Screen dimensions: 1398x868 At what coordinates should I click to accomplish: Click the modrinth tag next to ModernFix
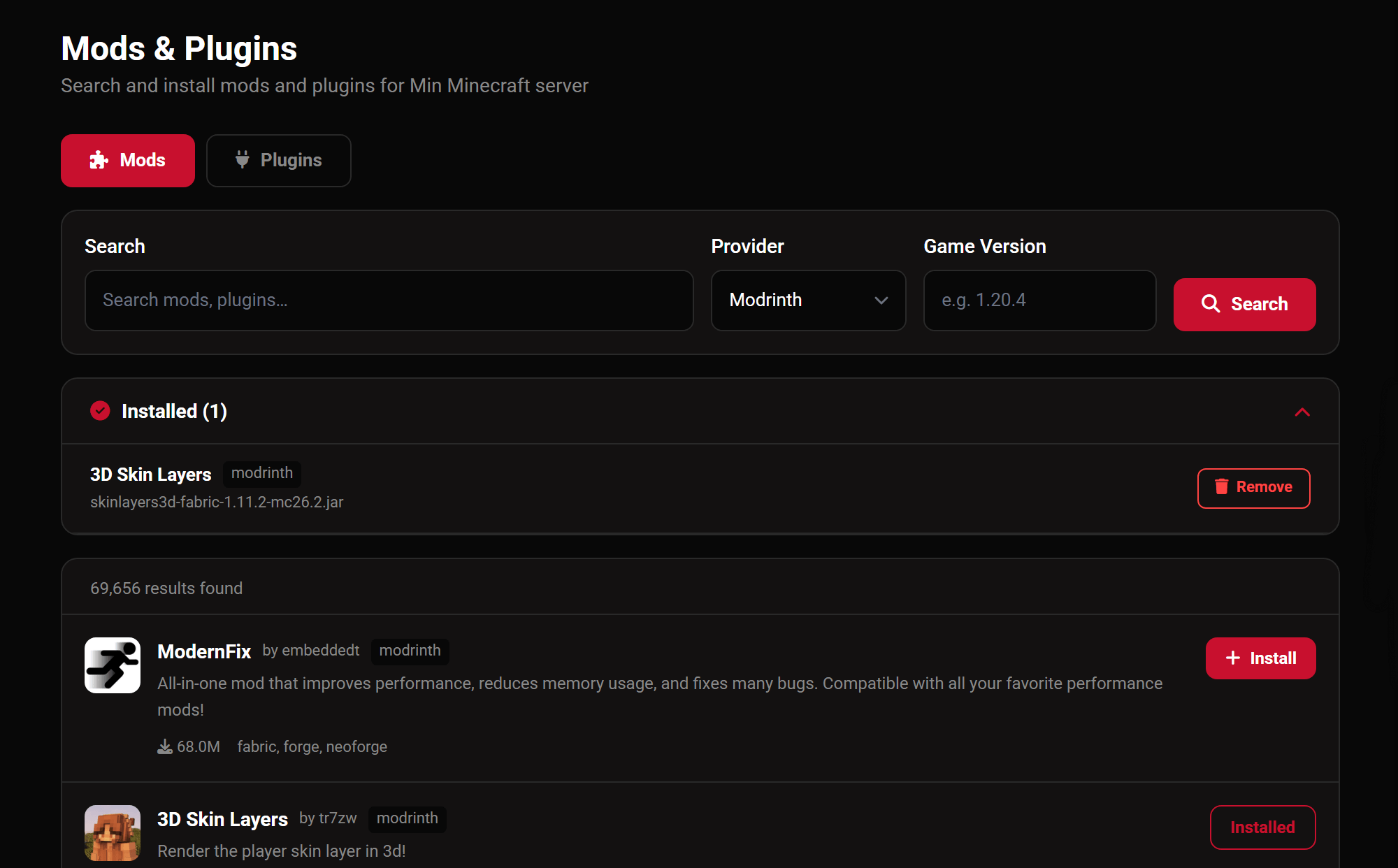coord(410,651)
